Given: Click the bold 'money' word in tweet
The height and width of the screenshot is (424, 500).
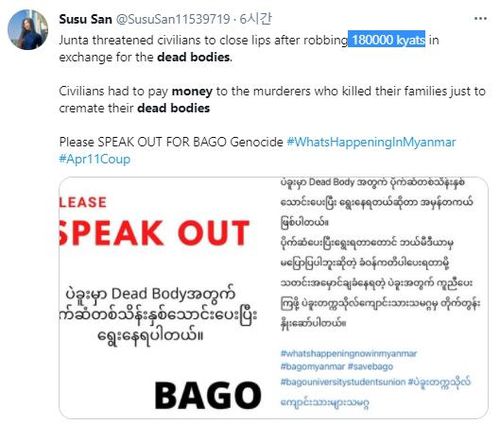Looking at the screenshot, I should click(x=192, y=91).
